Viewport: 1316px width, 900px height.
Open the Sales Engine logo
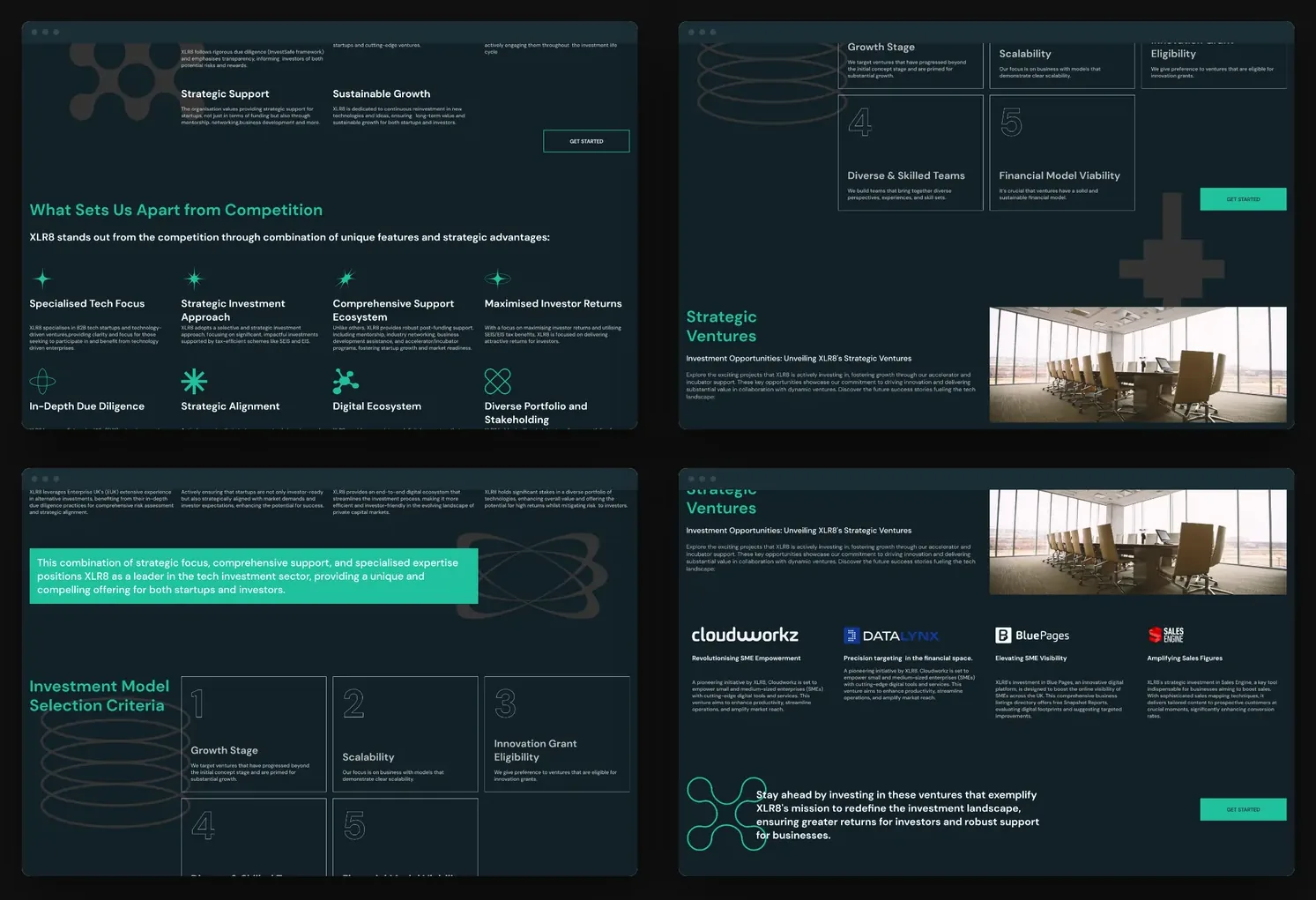coord(1165,635)
